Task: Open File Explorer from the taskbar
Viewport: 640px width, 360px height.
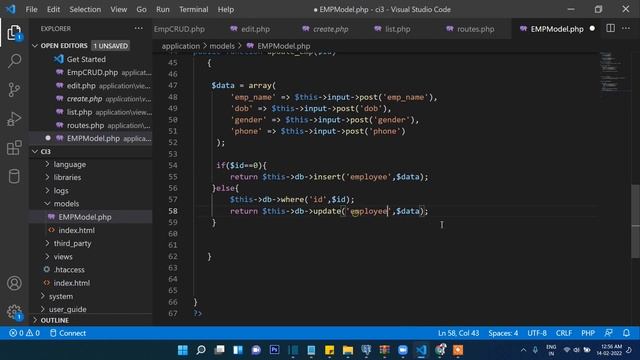Action: coord(348,350)
